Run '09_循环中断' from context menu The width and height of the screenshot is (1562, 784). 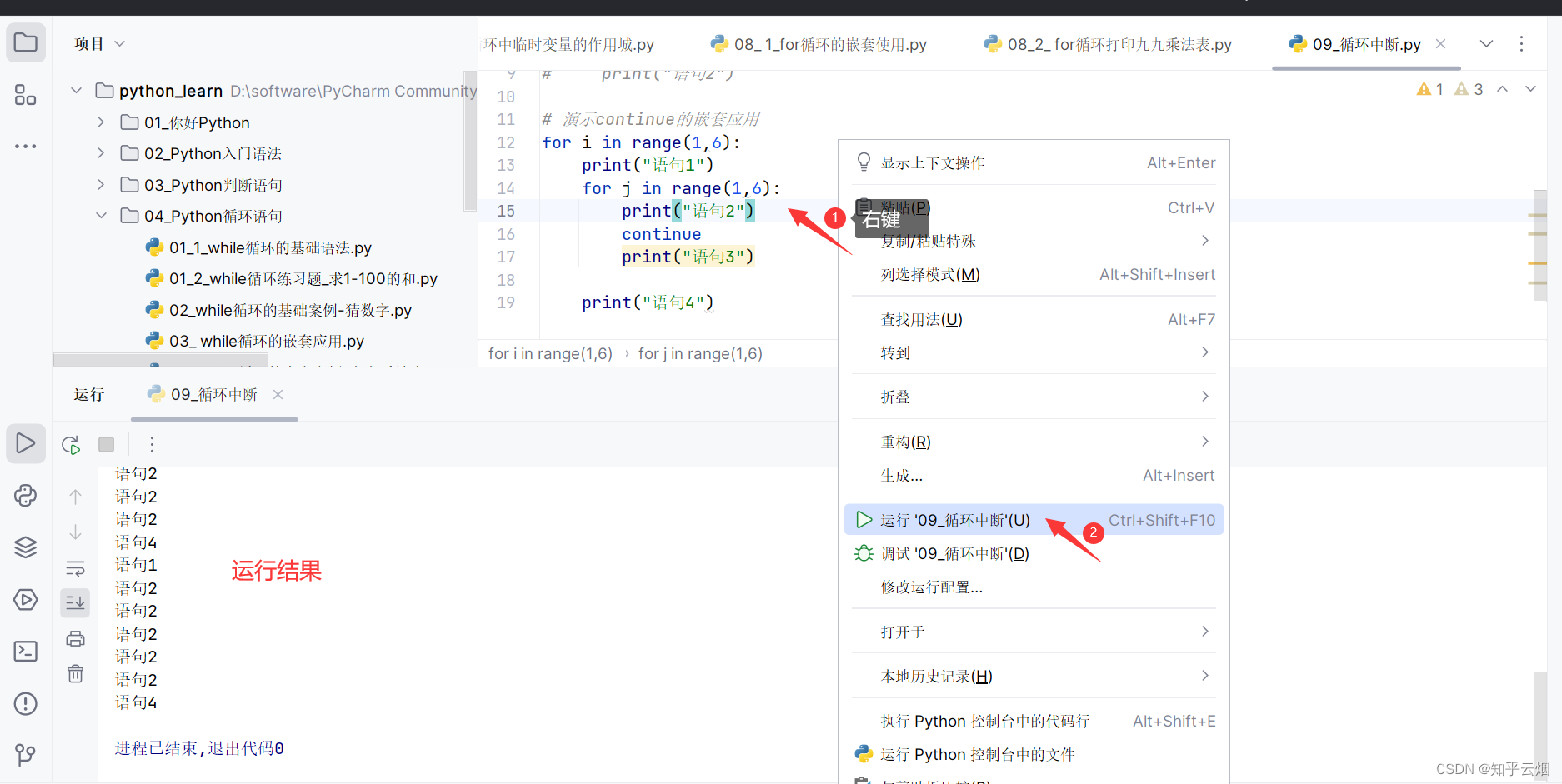pos(1034,520)
